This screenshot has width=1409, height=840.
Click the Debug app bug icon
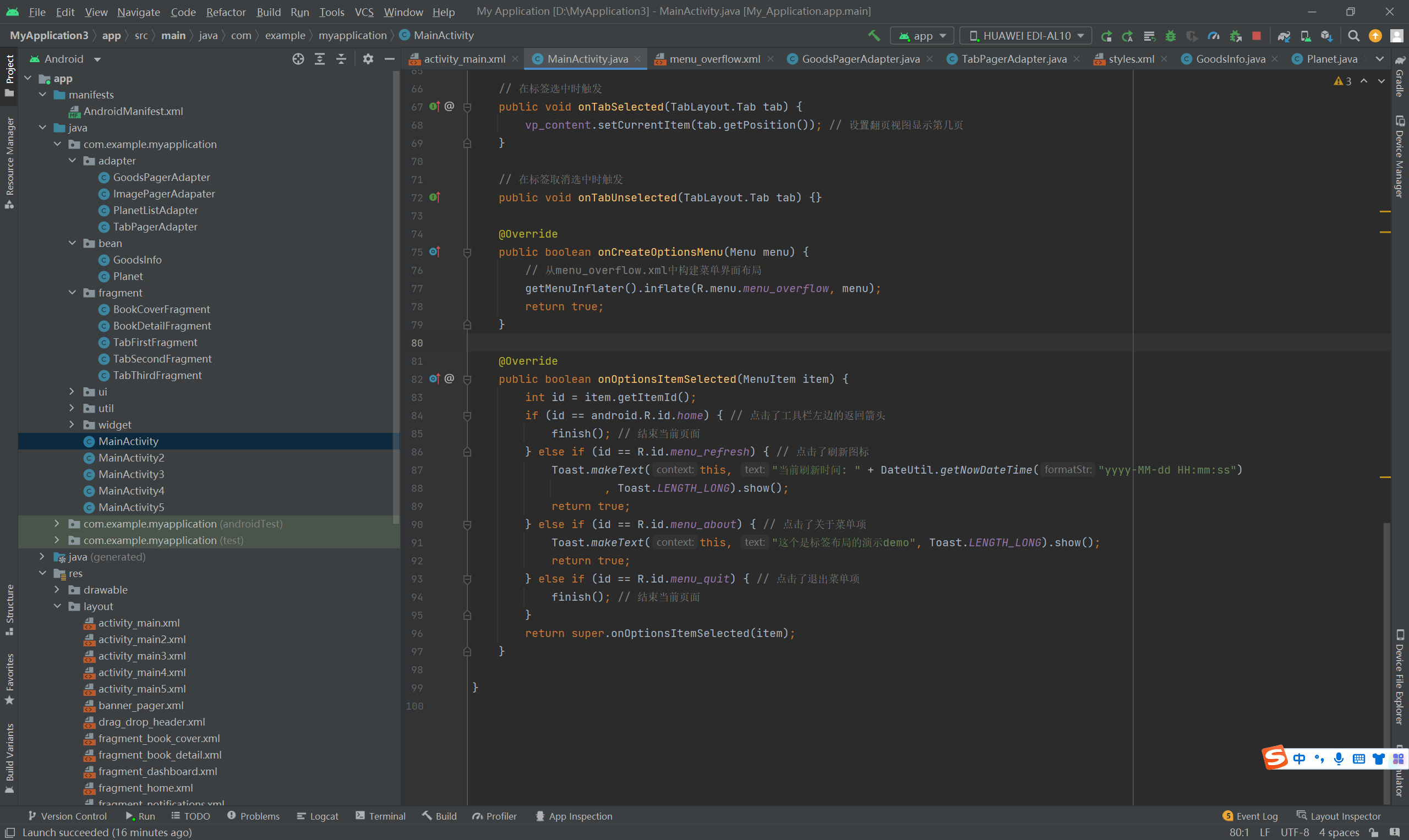pyautogui.click(x=1171, y=36)
